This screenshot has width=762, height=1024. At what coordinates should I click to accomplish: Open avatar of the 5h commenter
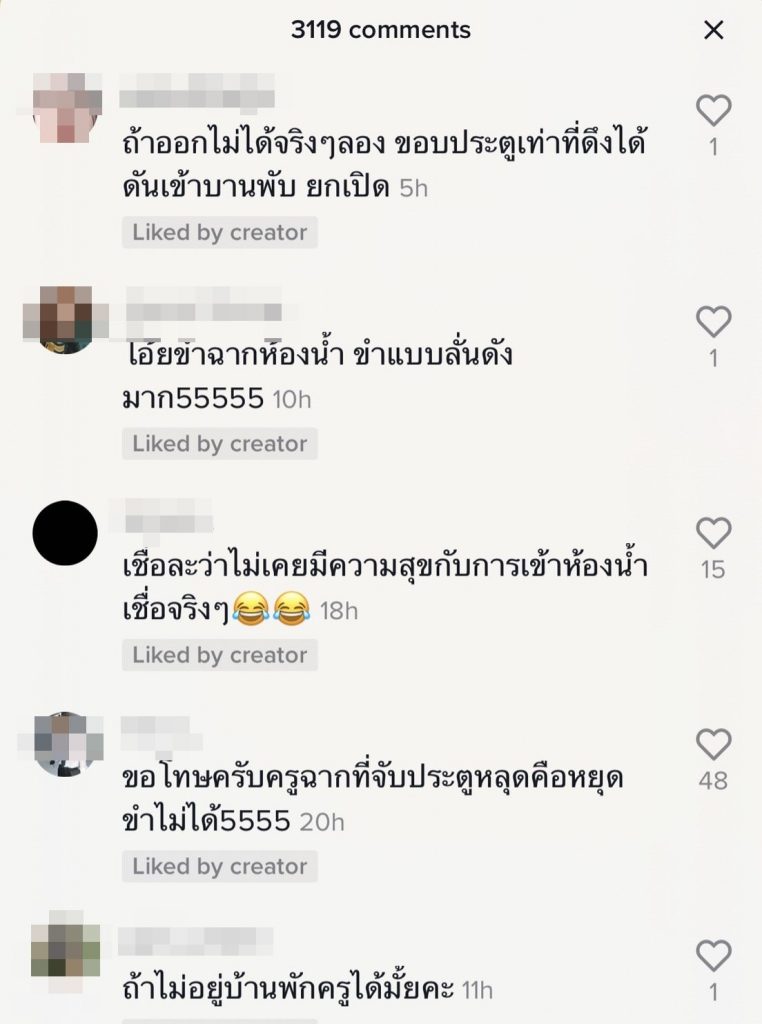[67, 108]
